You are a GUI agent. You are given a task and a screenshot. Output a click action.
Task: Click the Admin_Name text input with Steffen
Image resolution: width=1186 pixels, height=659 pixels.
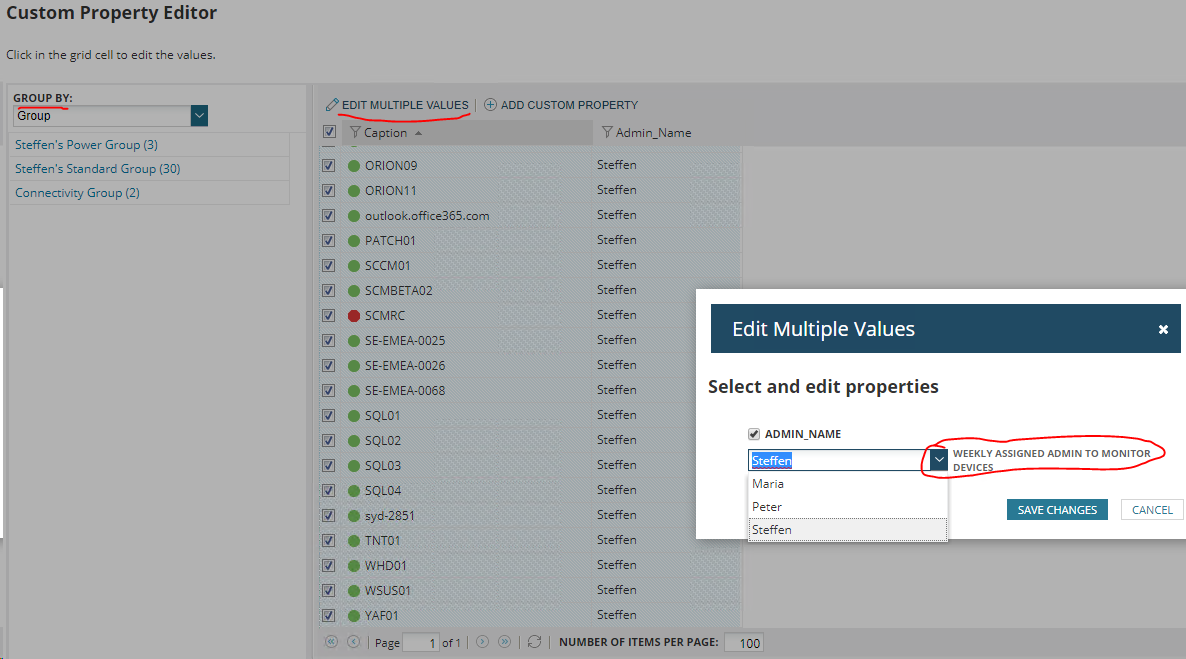tap(839, 460)
